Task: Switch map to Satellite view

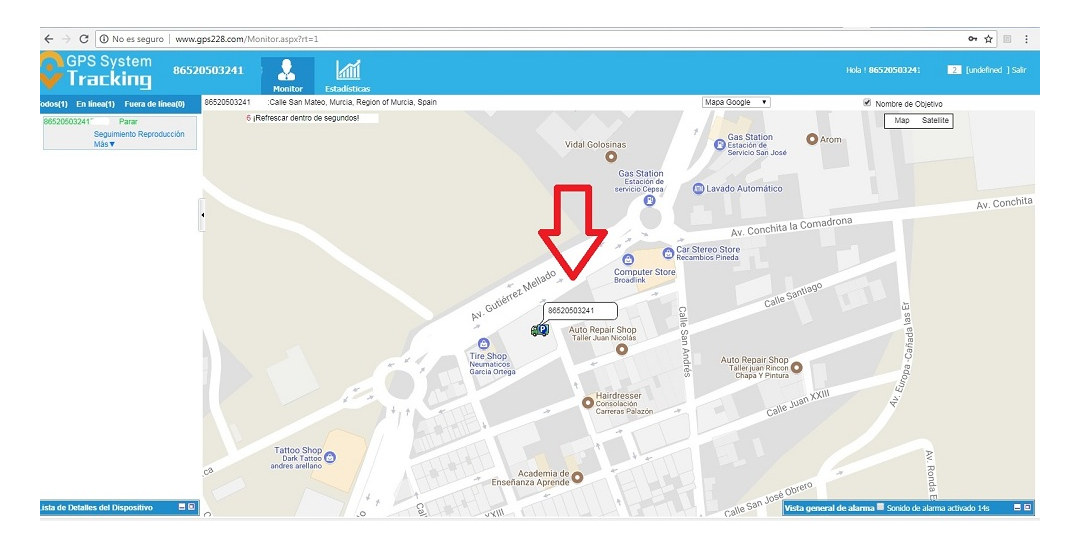Action: tap(935, 120)
